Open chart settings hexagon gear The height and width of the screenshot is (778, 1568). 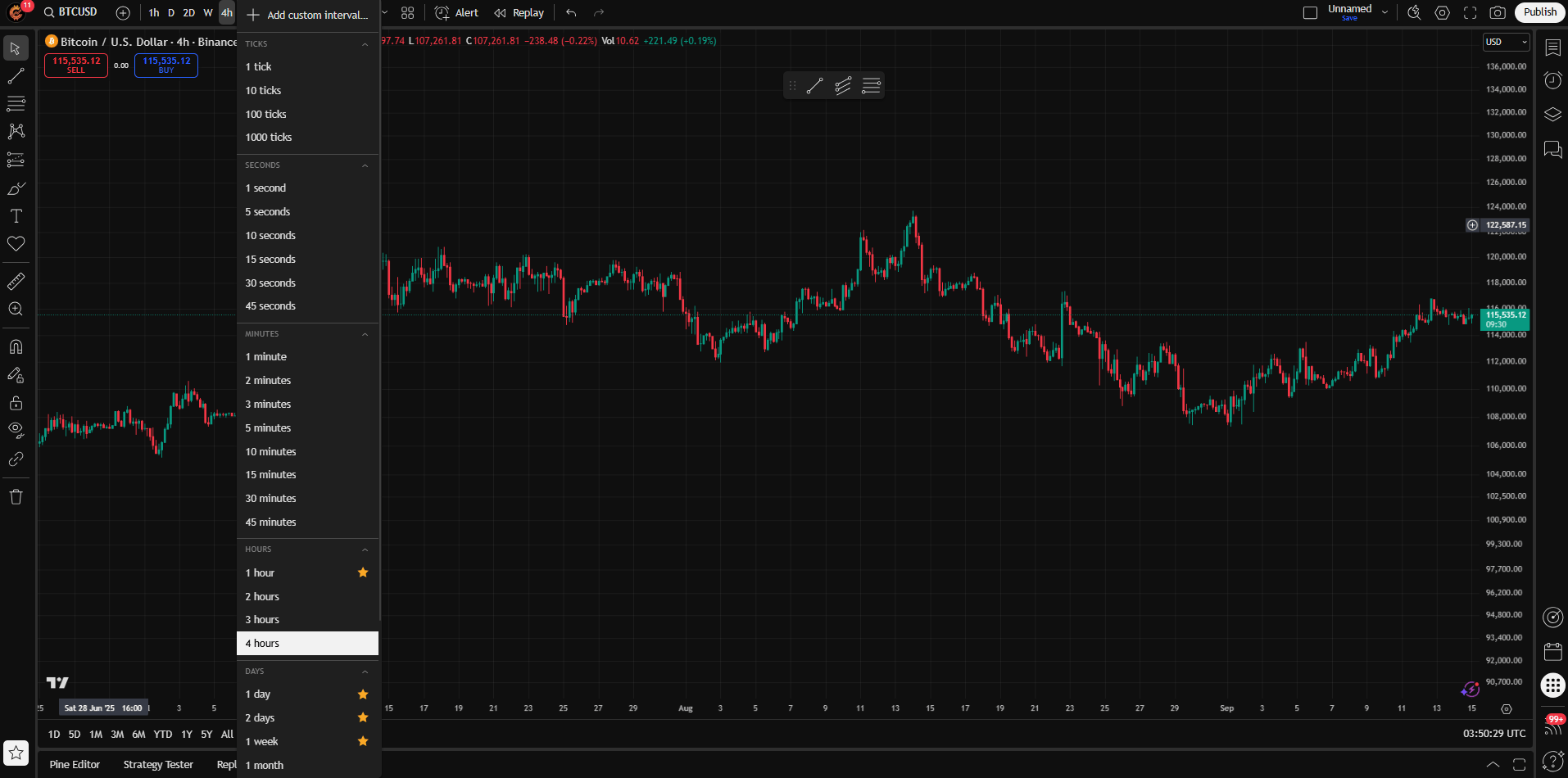[1443, 13]
